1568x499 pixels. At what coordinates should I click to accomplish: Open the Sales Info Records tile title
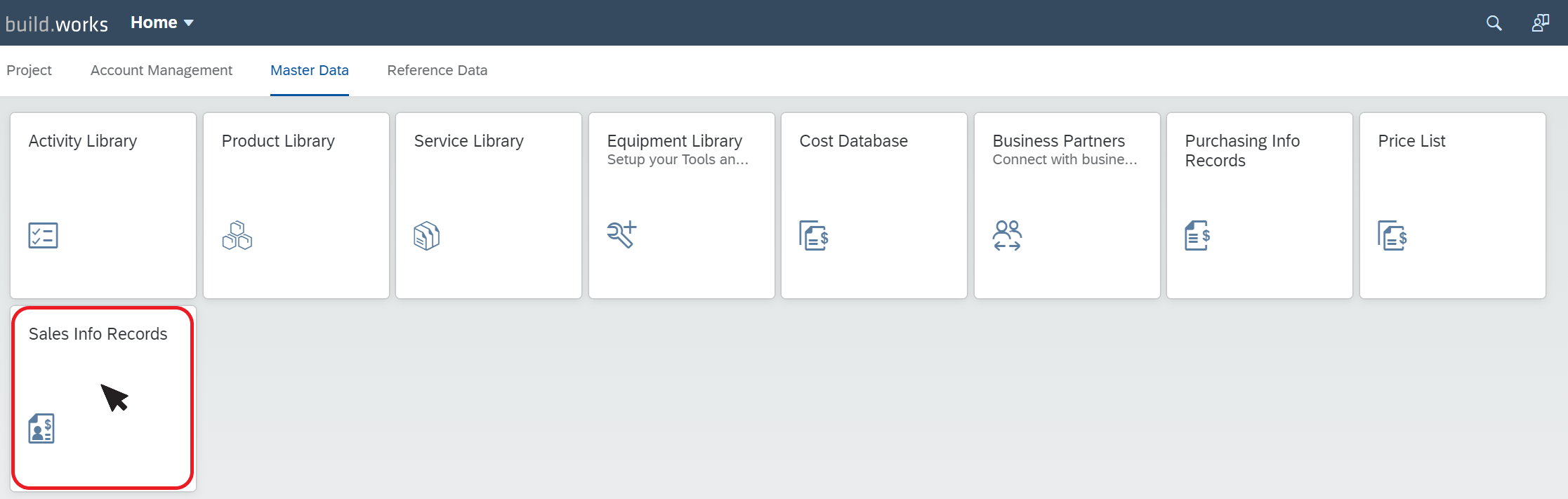(x=98, y=334)
